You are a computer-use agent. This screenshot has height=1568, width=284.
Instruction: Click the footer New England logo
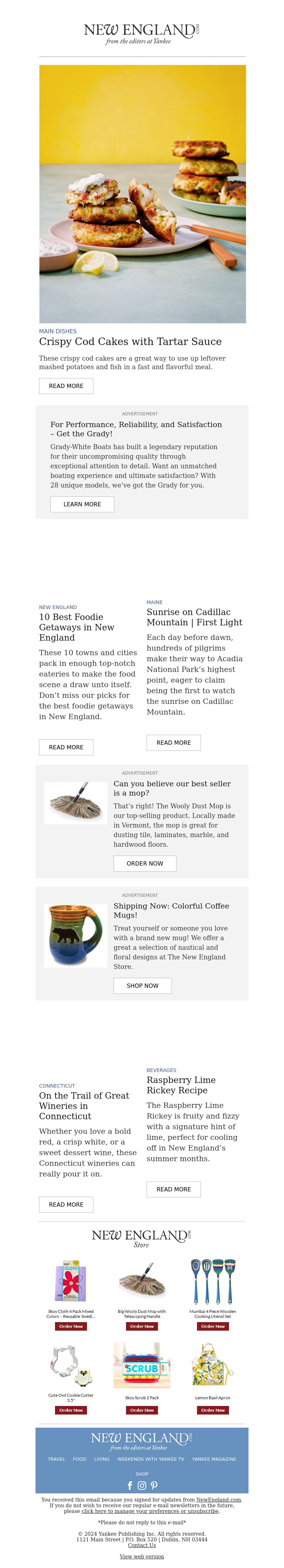[x=142, y=1441]
